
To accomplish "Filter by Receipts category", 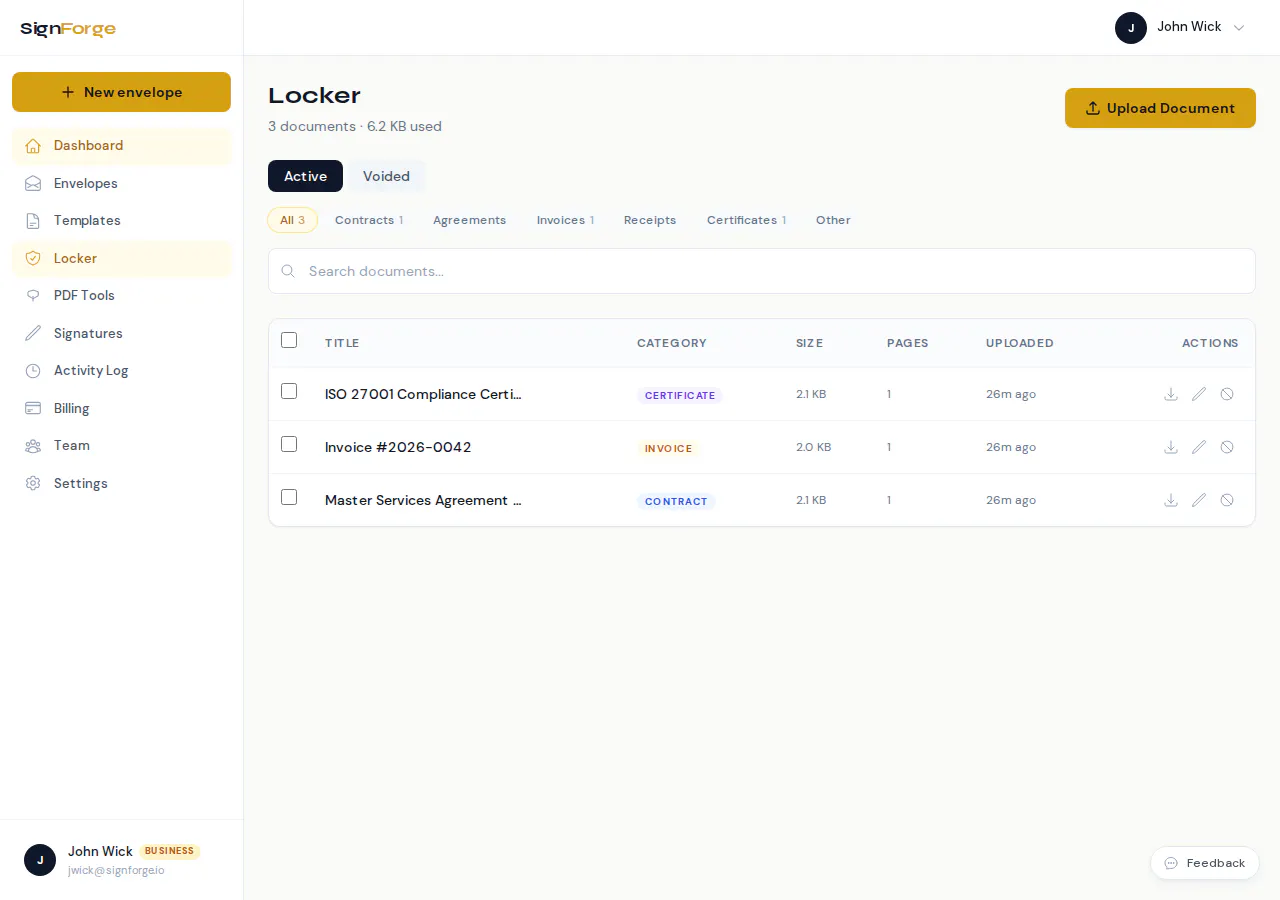I will click(x=650, y=220).
